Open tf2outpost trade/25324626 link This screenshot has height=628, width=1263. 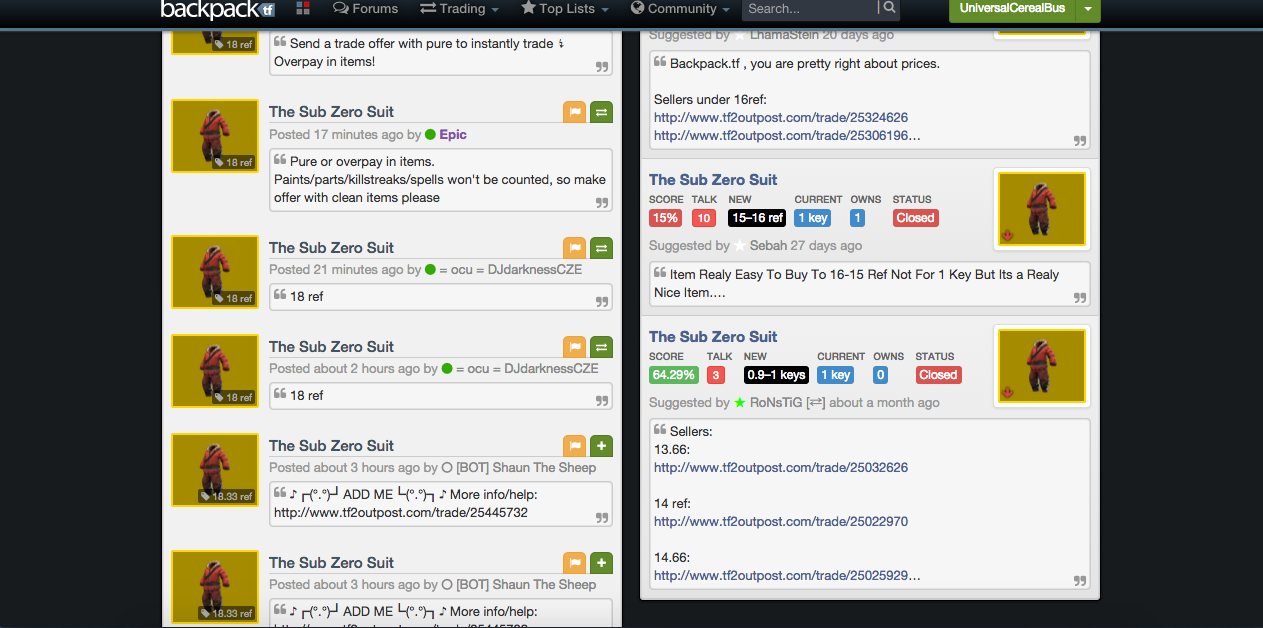[781, 117]
